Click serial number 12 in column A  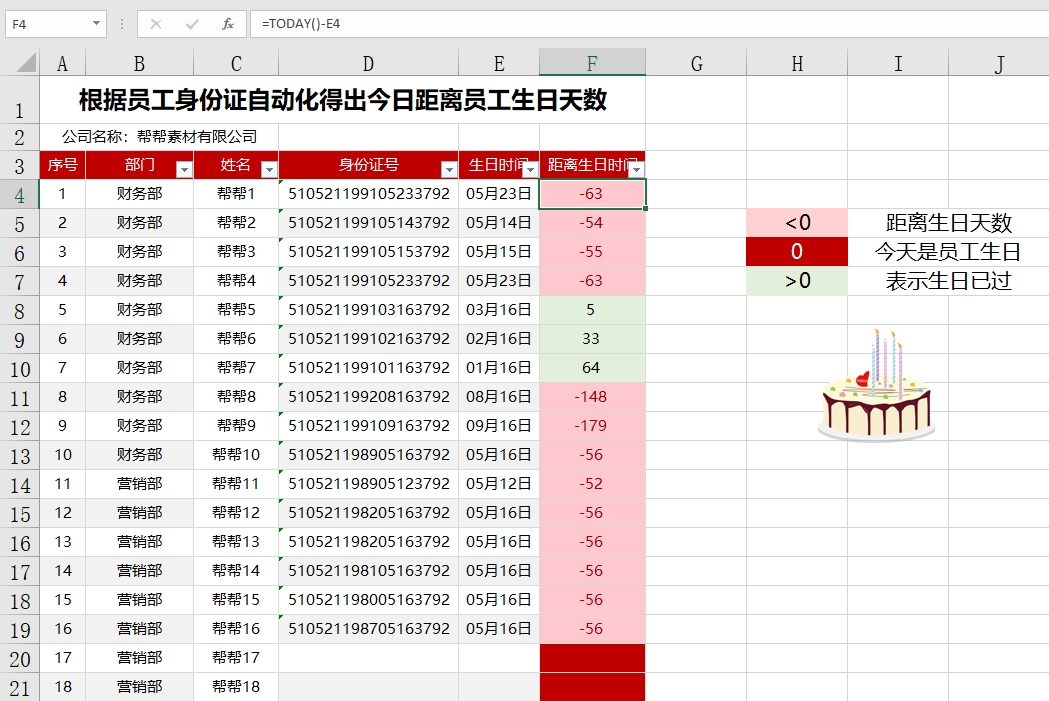click(x=62, y=513)
